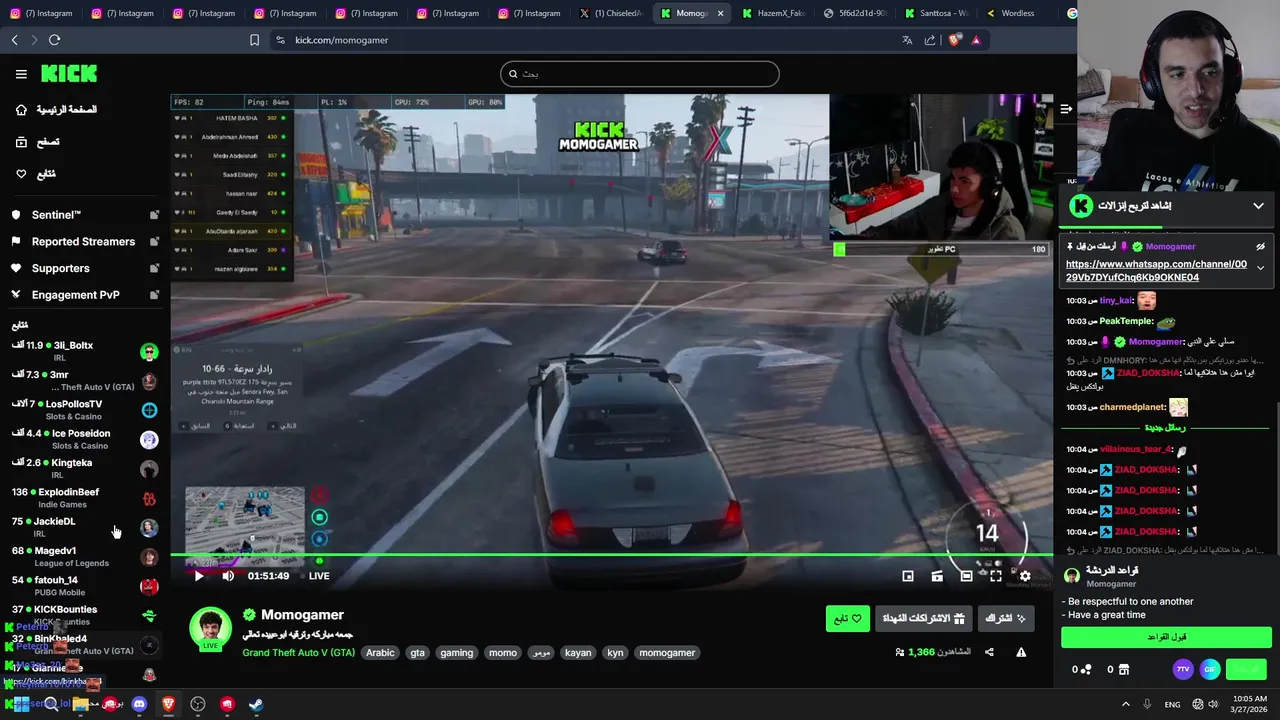Click username charmedplanet in chat

[1132, 408]
